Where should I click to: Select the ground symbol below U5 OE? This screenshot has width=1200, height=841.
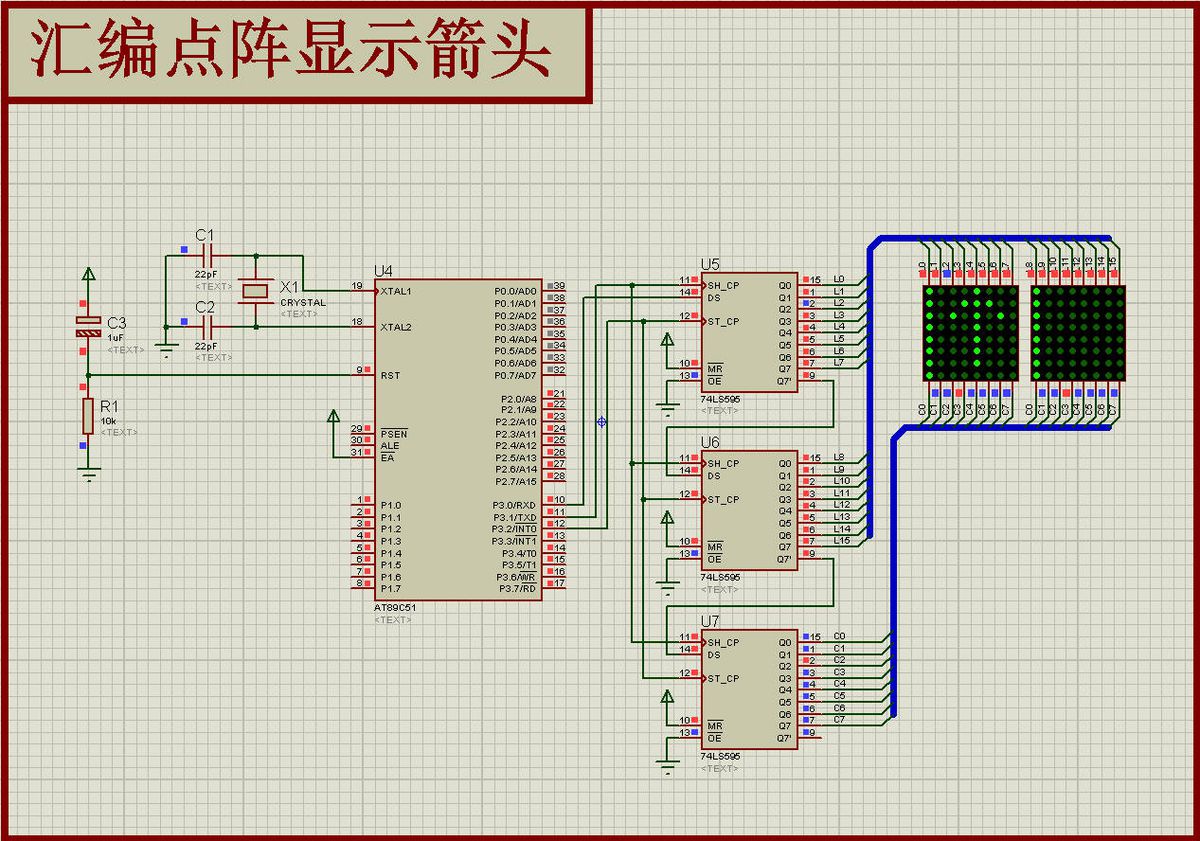pyautogui.click(x=668, y=408)
